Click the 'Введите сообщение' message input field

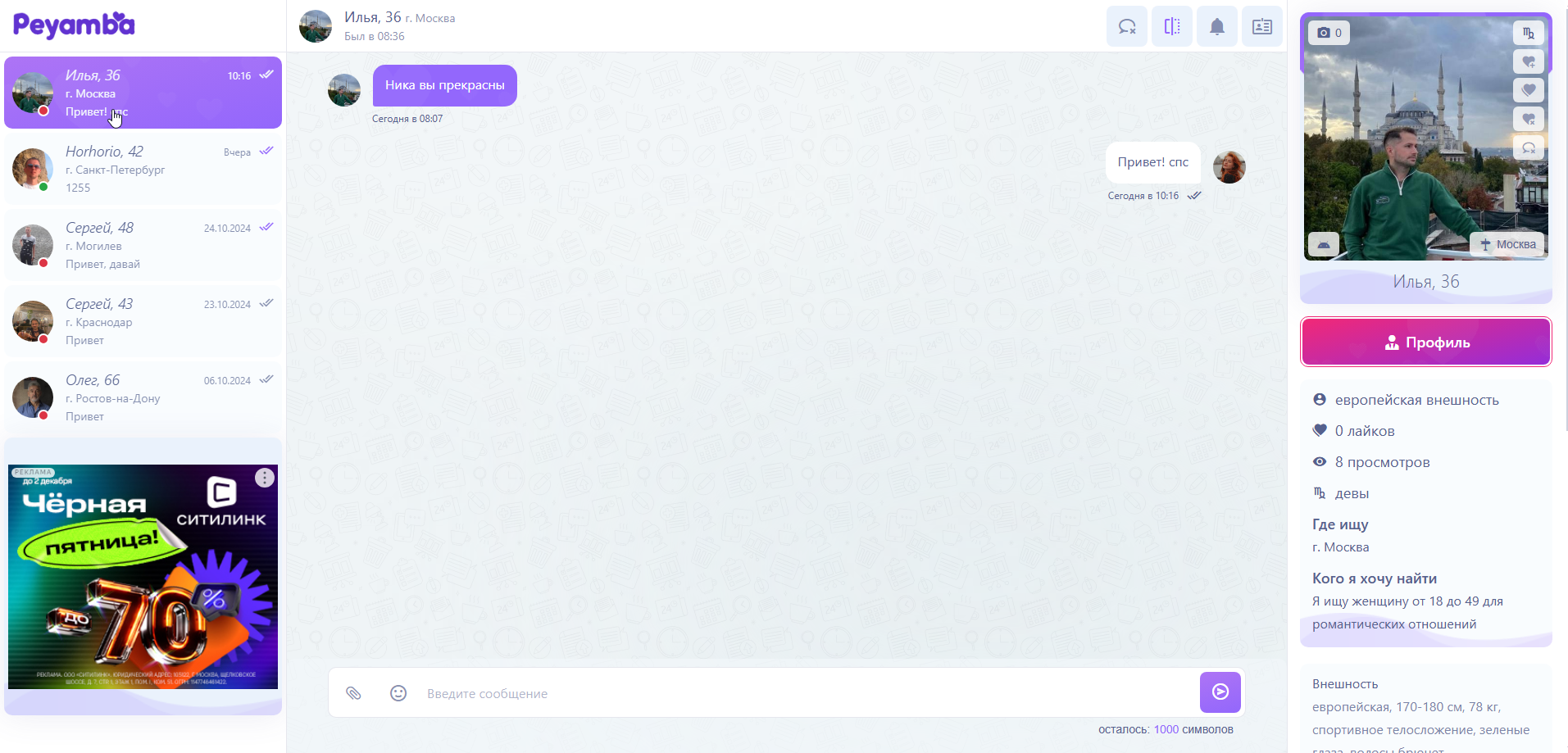pyautogui.click(x=807, y=693)
